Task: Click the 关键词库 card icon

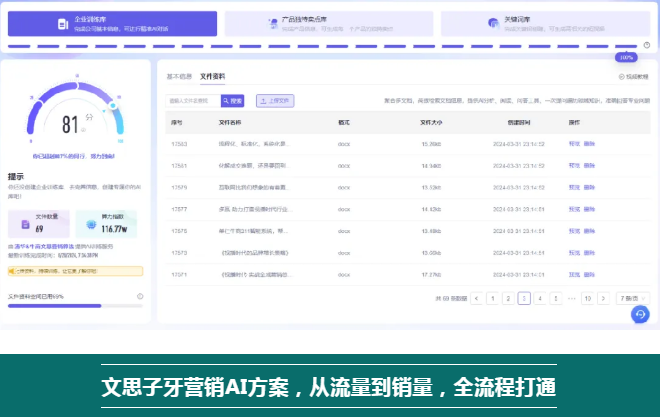Action: coord(493,23)
